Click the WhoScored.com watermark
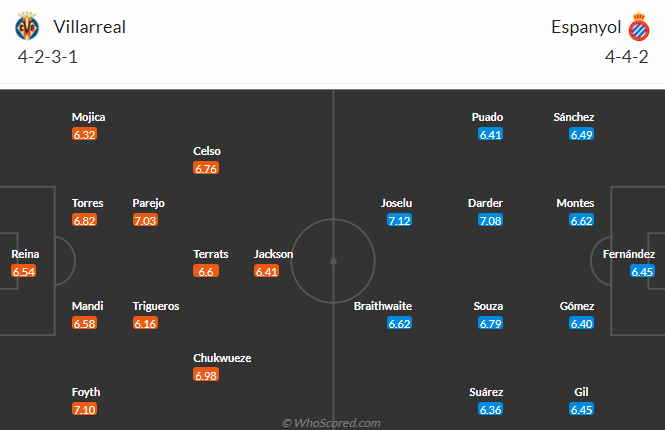This screenshot has height=430, width=665. pyautogui.click(x=331, y=423)
